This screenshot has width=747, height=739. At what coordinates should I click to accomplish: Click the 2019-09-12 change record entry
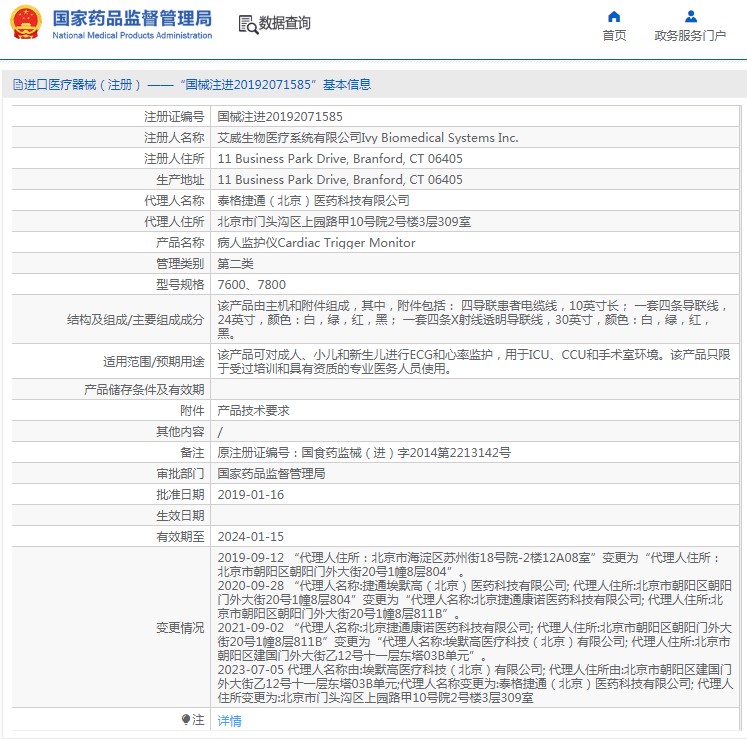pos(469,565)
